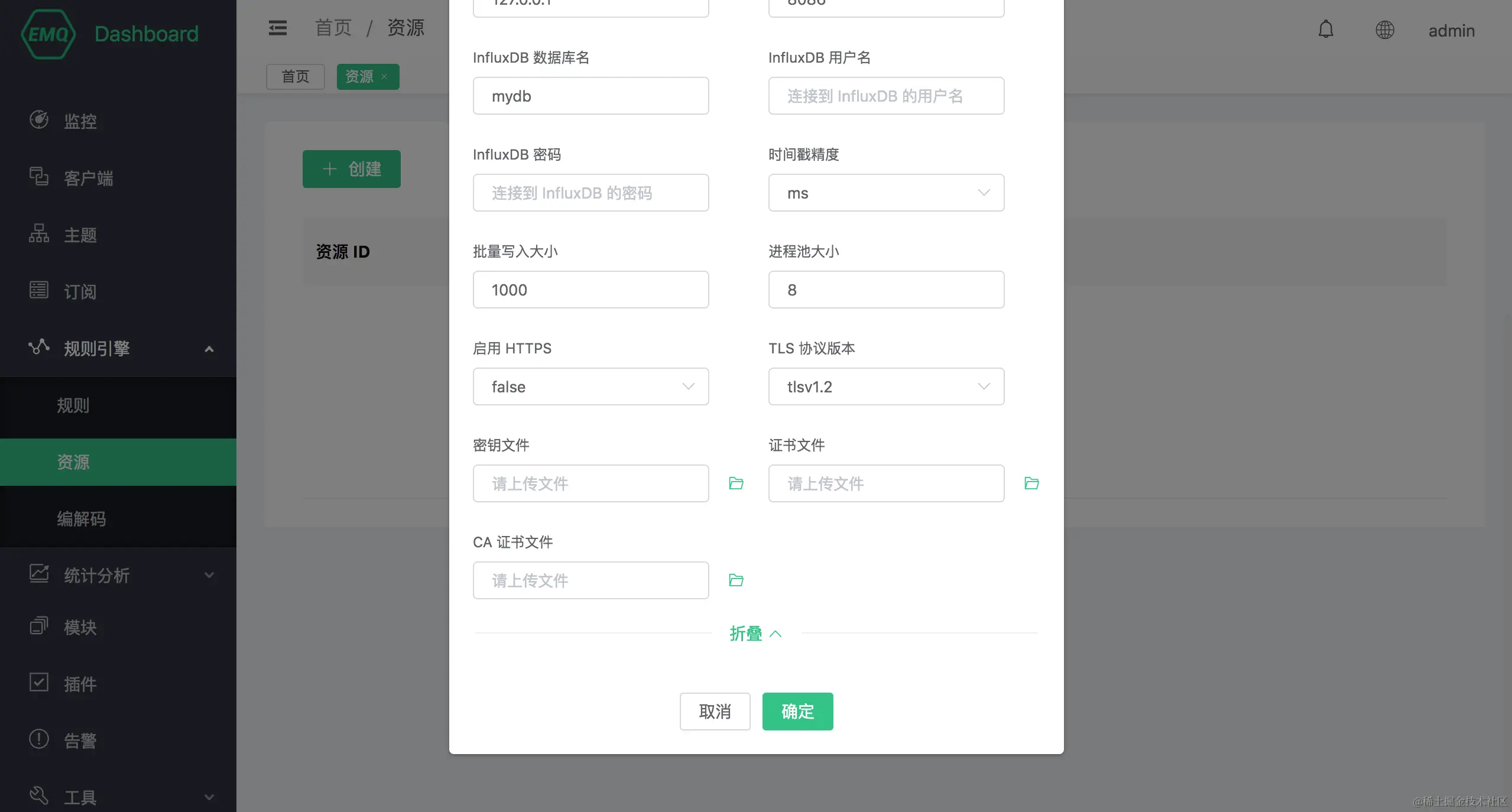Click the 取消 cancel button

(715, 712)
